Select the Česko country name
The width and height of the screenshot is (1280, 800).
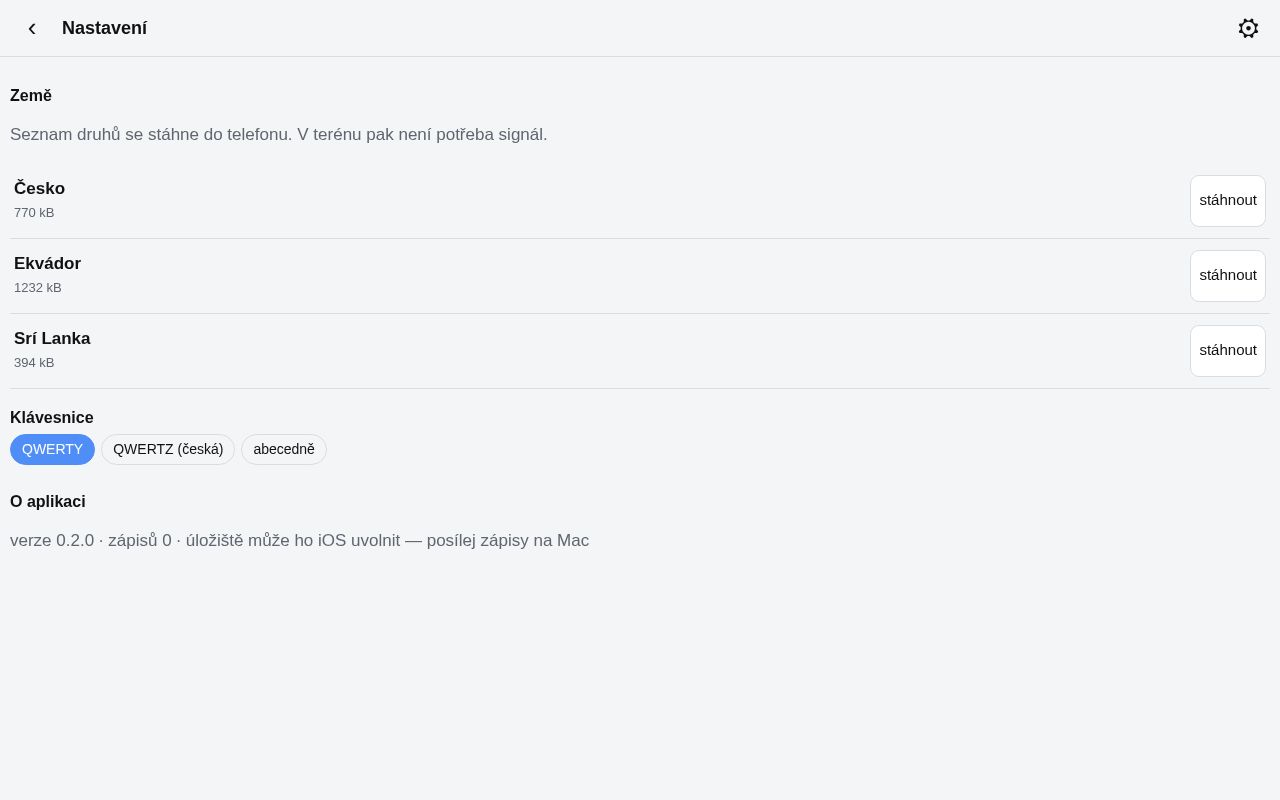click(x=39, y=188)
